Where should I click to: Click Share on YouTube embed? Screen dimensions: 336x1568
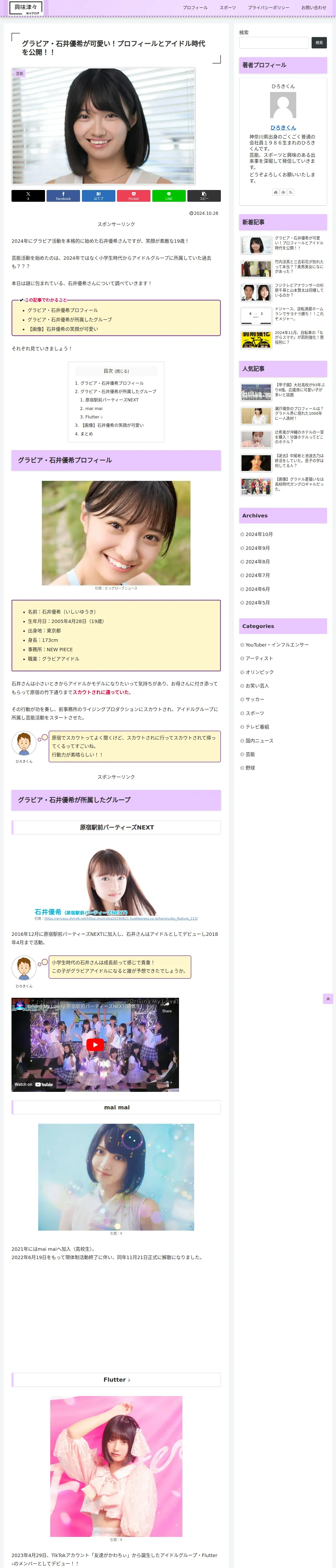(x=166, y=1007)
